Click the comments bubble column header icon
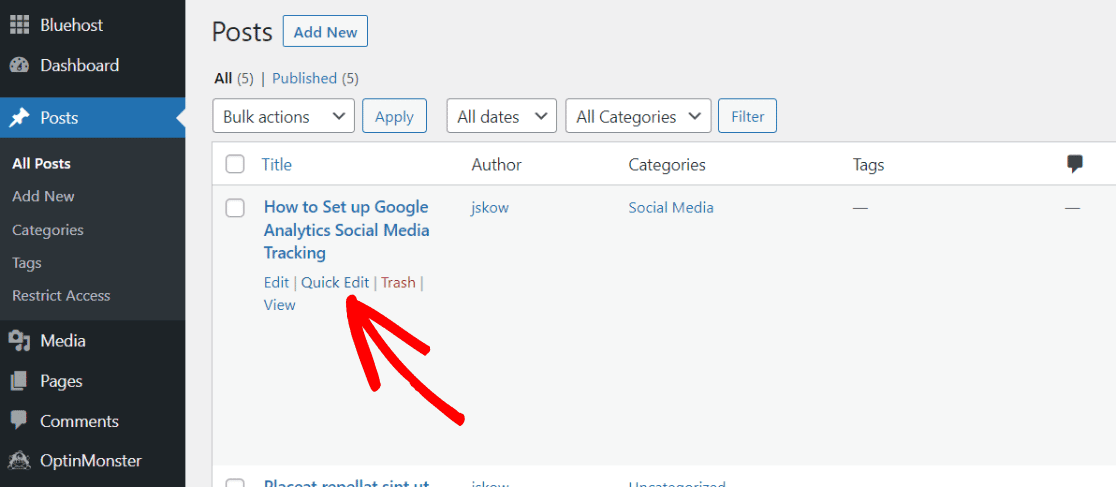Screen dimensions: 1116x487 (x=1075, y=164)
